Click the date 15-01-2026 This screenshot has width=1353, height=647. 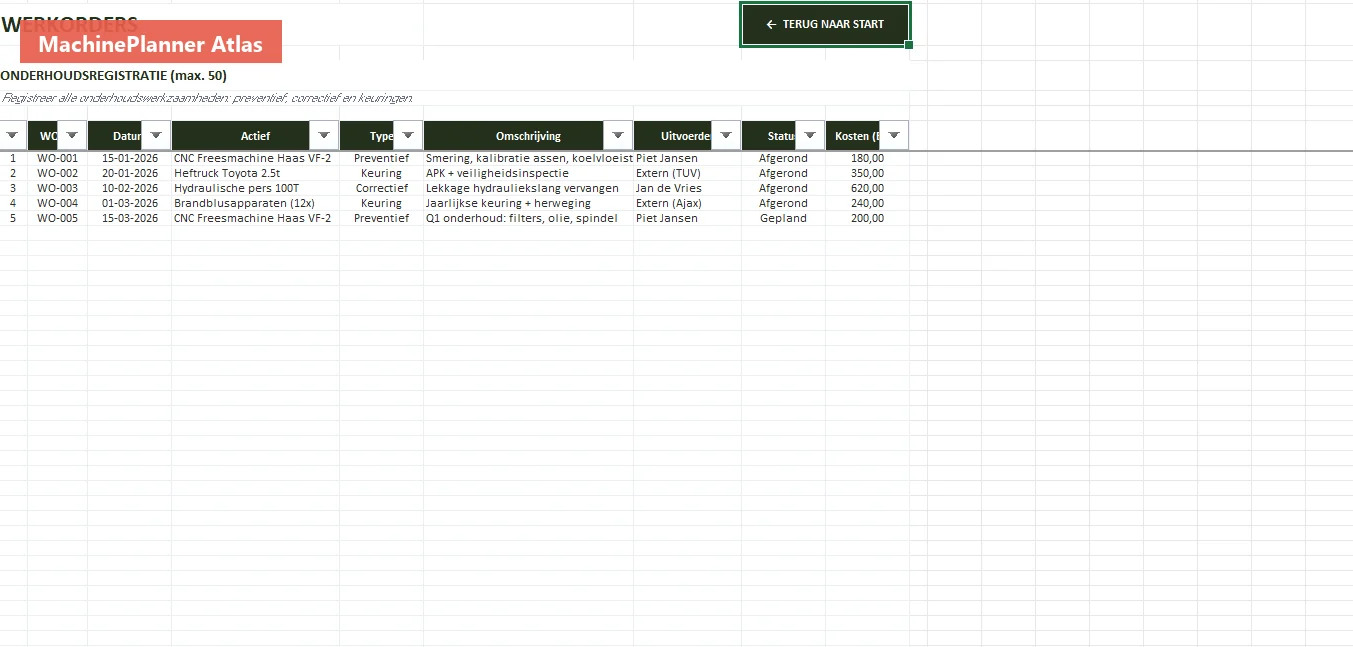130,158
